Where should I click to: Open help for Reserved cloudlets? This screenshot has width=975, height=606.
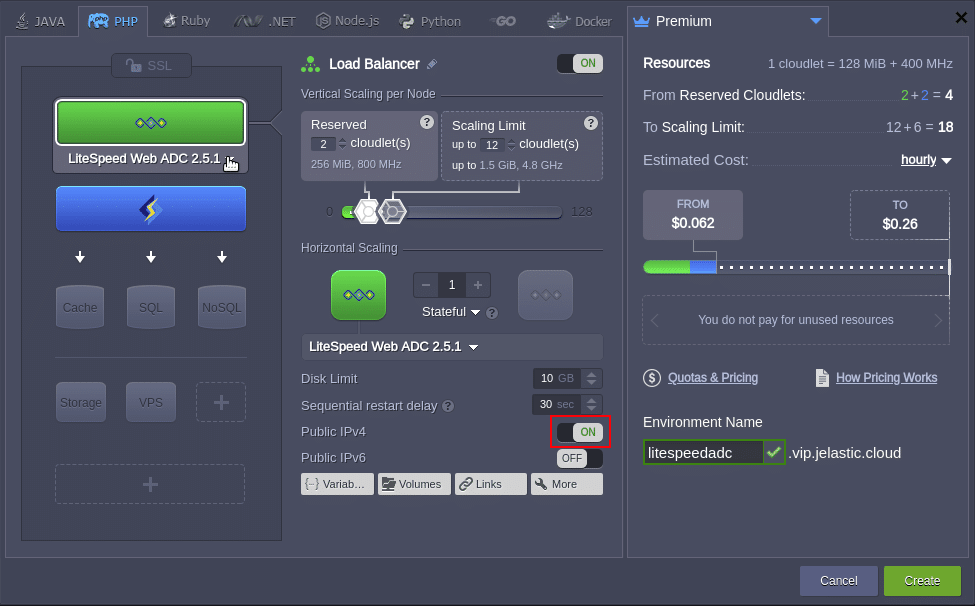pyautogui.click(x=427, y=122)
